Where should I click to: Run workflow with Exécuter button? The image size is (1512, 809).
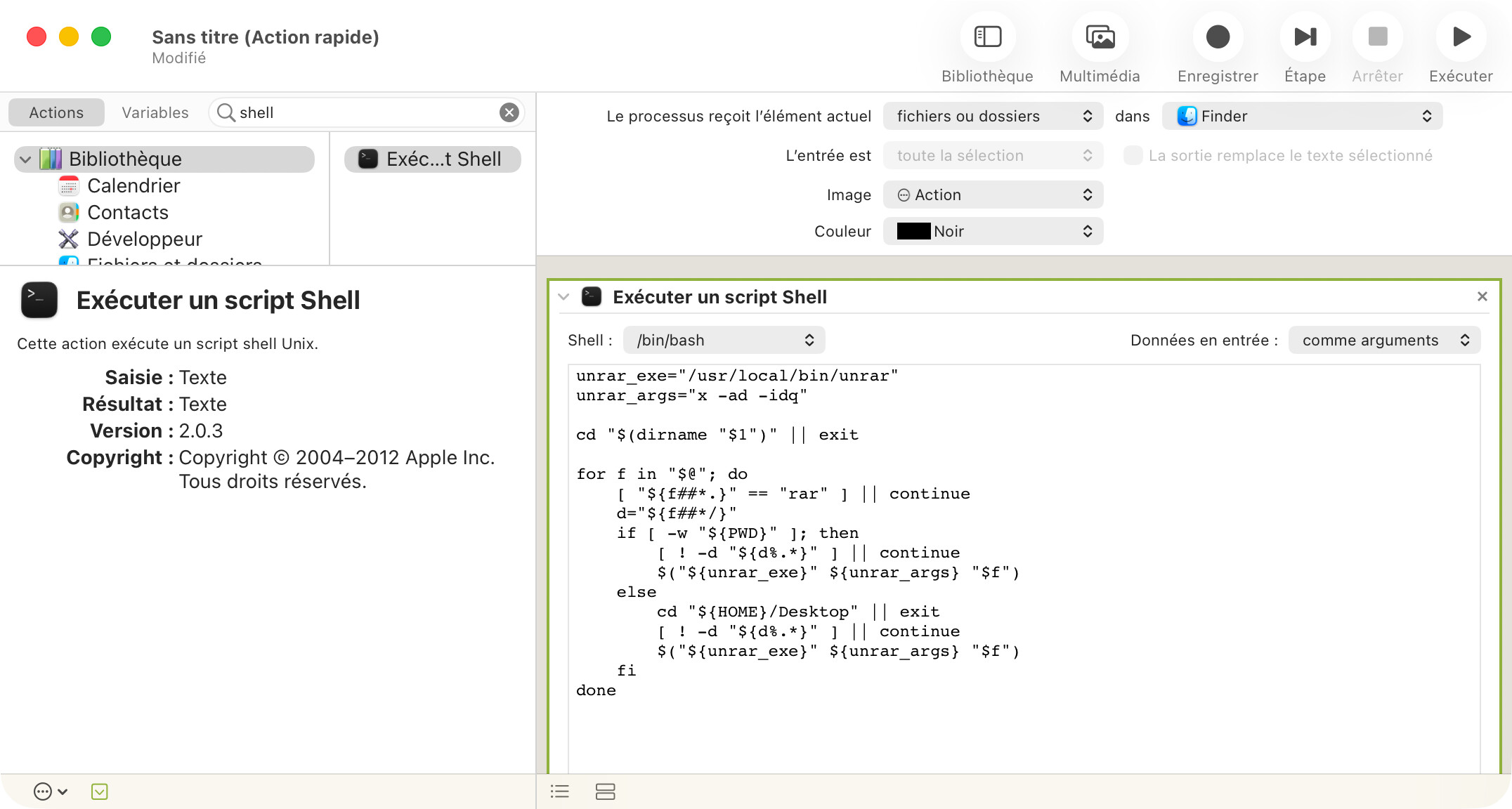point(1461,37)
